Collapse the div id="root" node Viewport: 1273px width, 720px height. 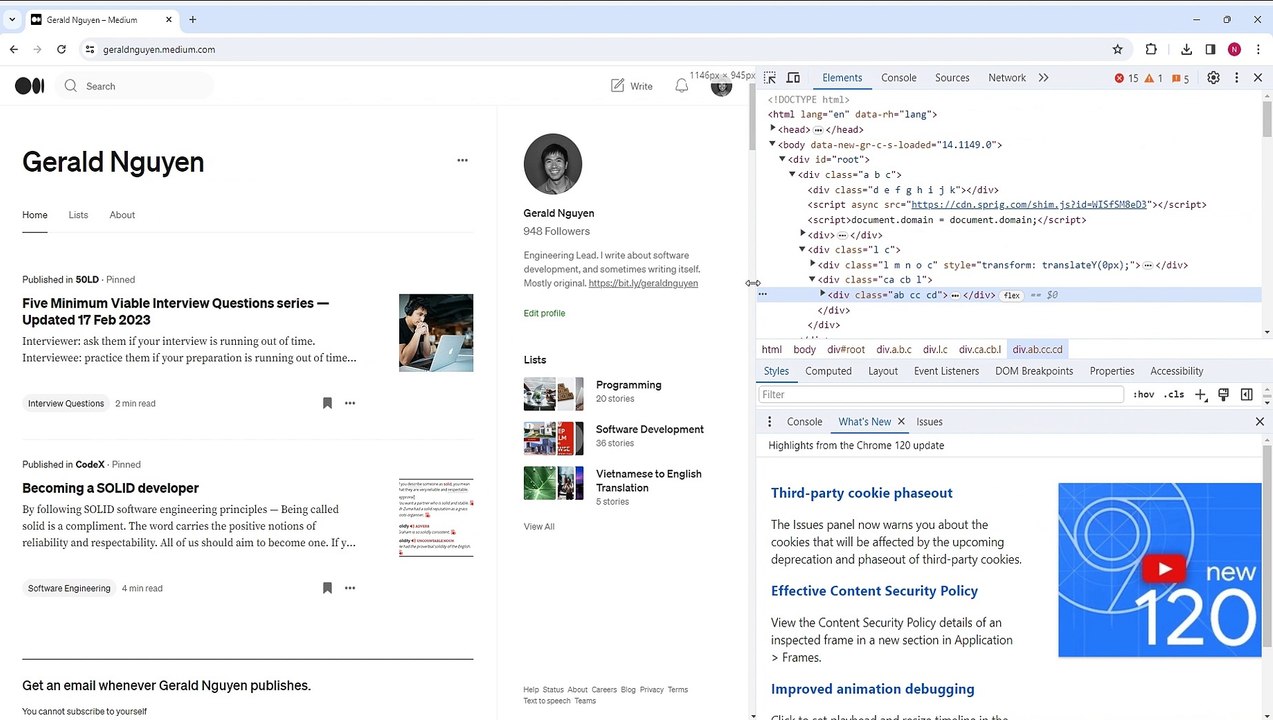[783, 159]
